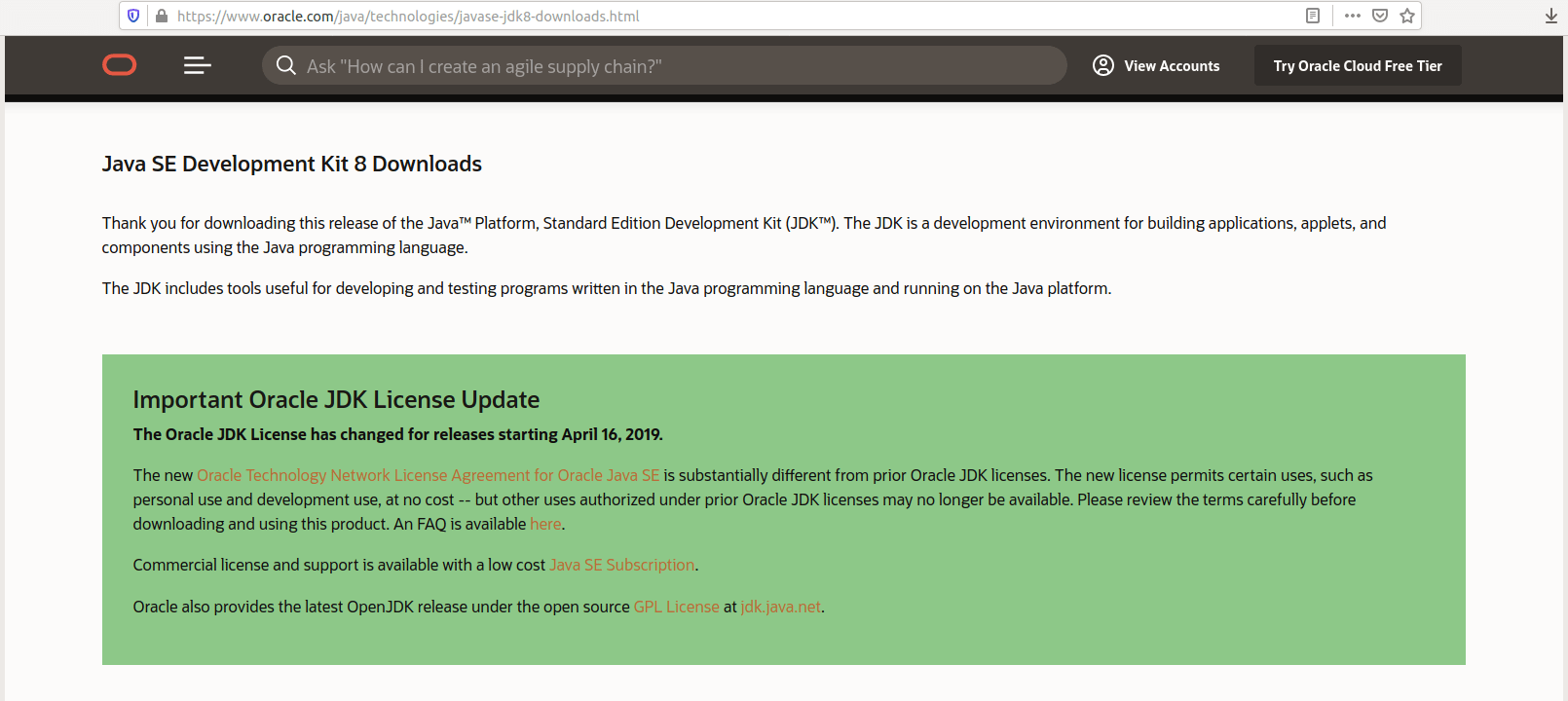
Task: Click 'Important Oracle JDK License Update' heading
Action: [x=336, y=399]
